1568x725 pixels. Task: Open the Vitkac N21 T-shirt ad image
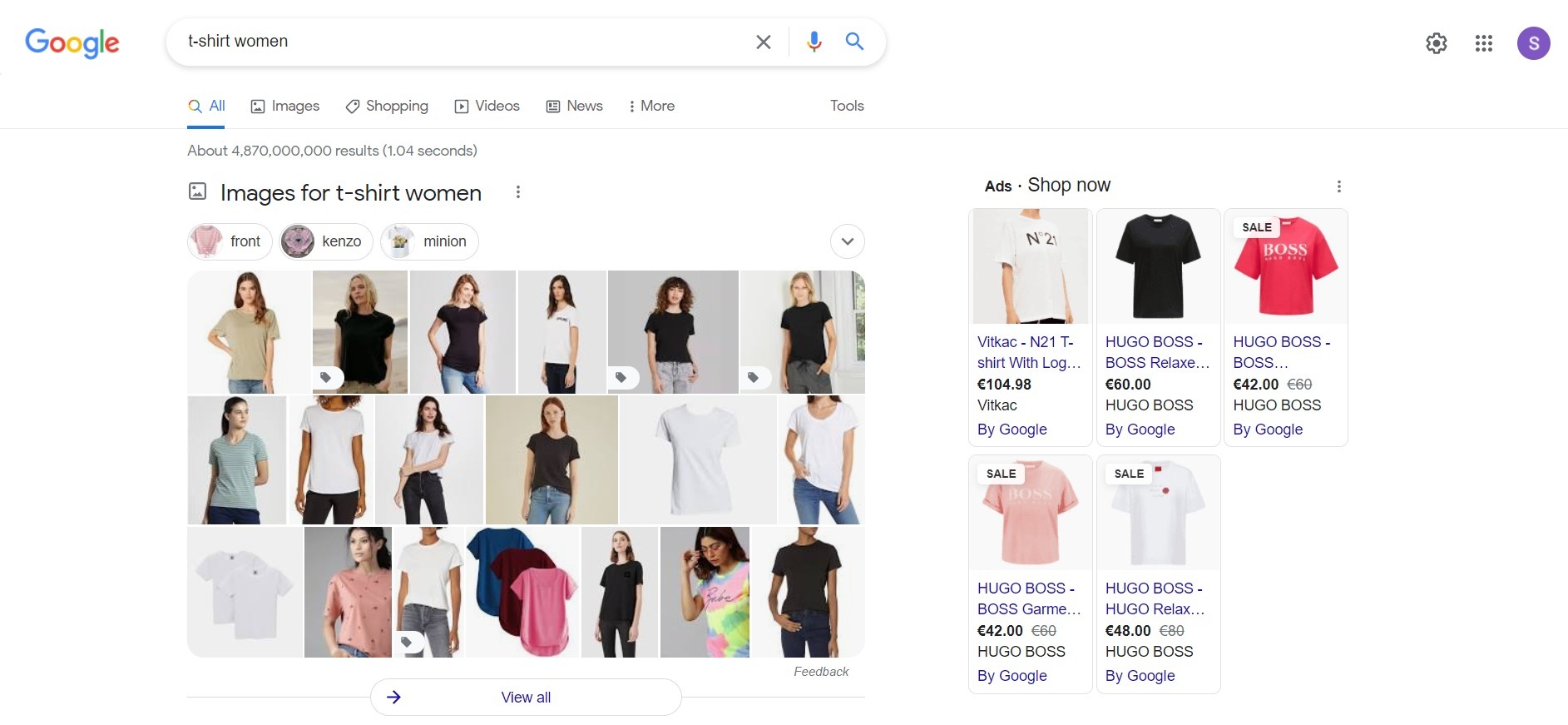coord(1031,266)
